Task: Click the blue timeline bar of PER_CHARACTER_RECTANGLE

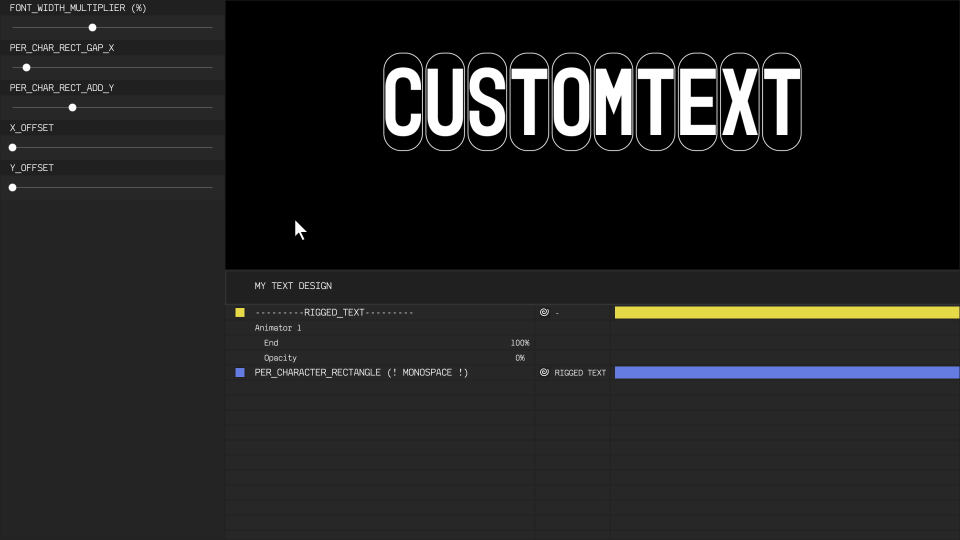Action: [x=787, y=372]
